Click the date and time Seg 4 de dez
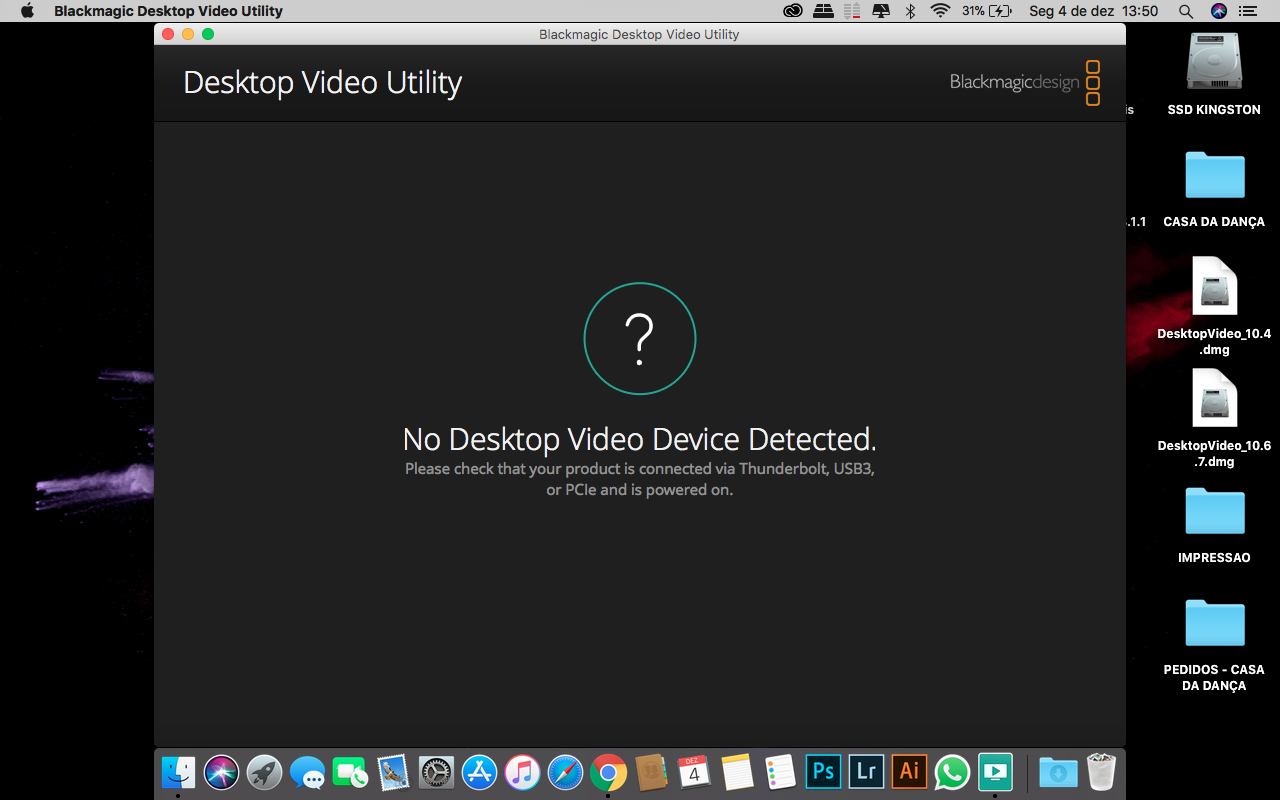 point(1093,11)
